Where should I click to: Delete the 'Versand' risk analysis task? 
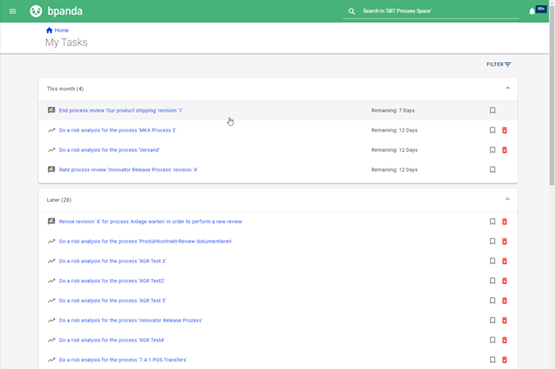504,150
